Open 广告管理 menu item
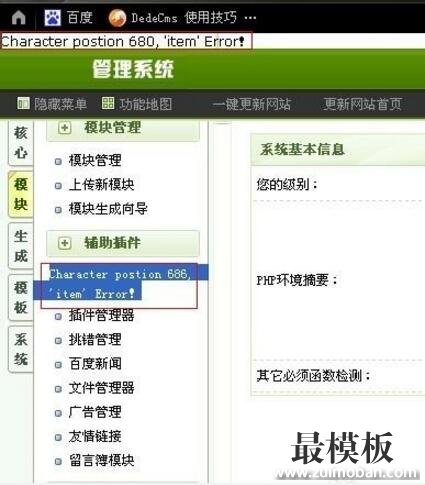The image size is (425, 485). (x=95, y=412)
